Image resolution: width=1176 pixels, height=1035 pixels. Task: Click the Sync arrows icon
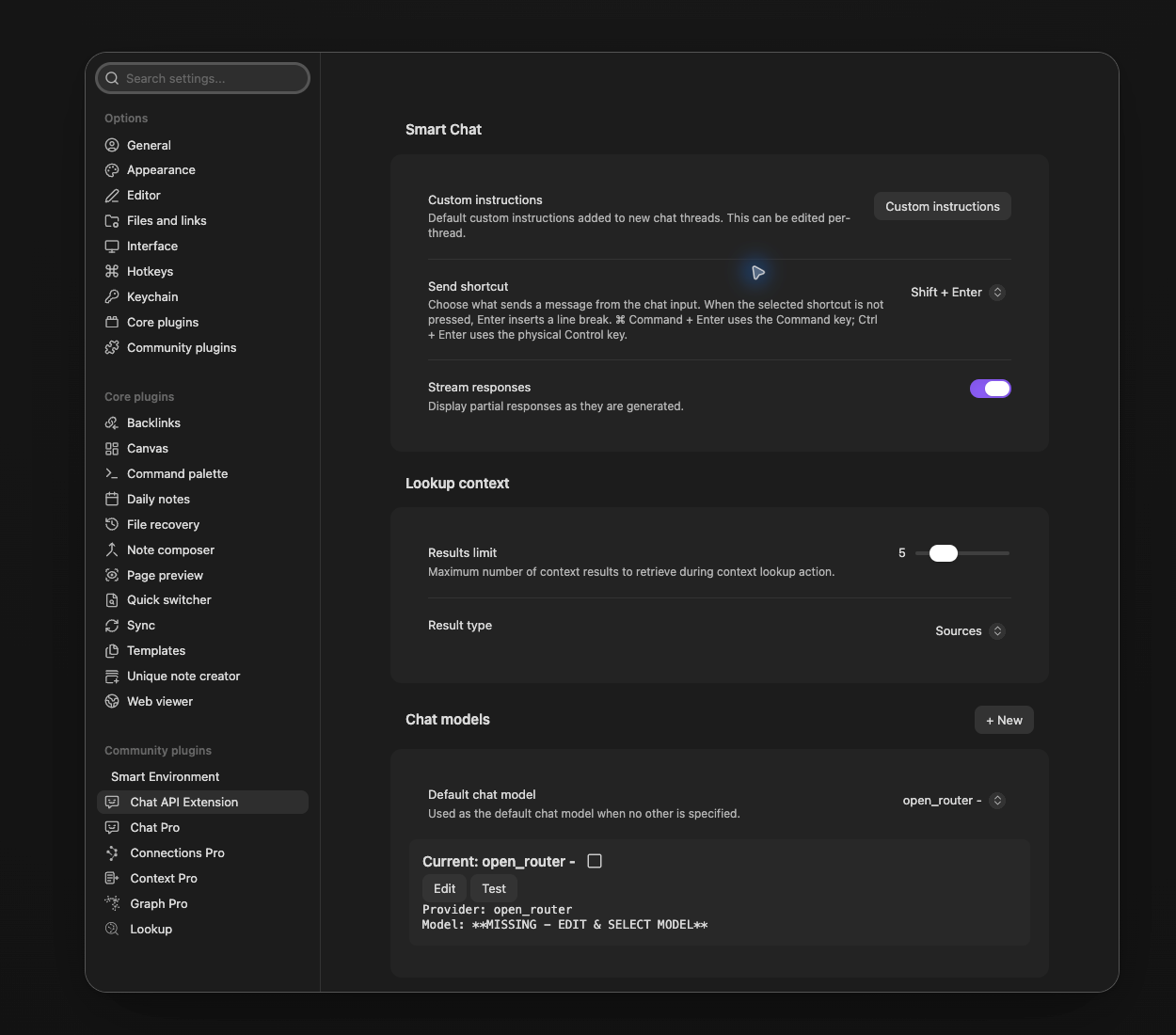[x=112, y=626]
